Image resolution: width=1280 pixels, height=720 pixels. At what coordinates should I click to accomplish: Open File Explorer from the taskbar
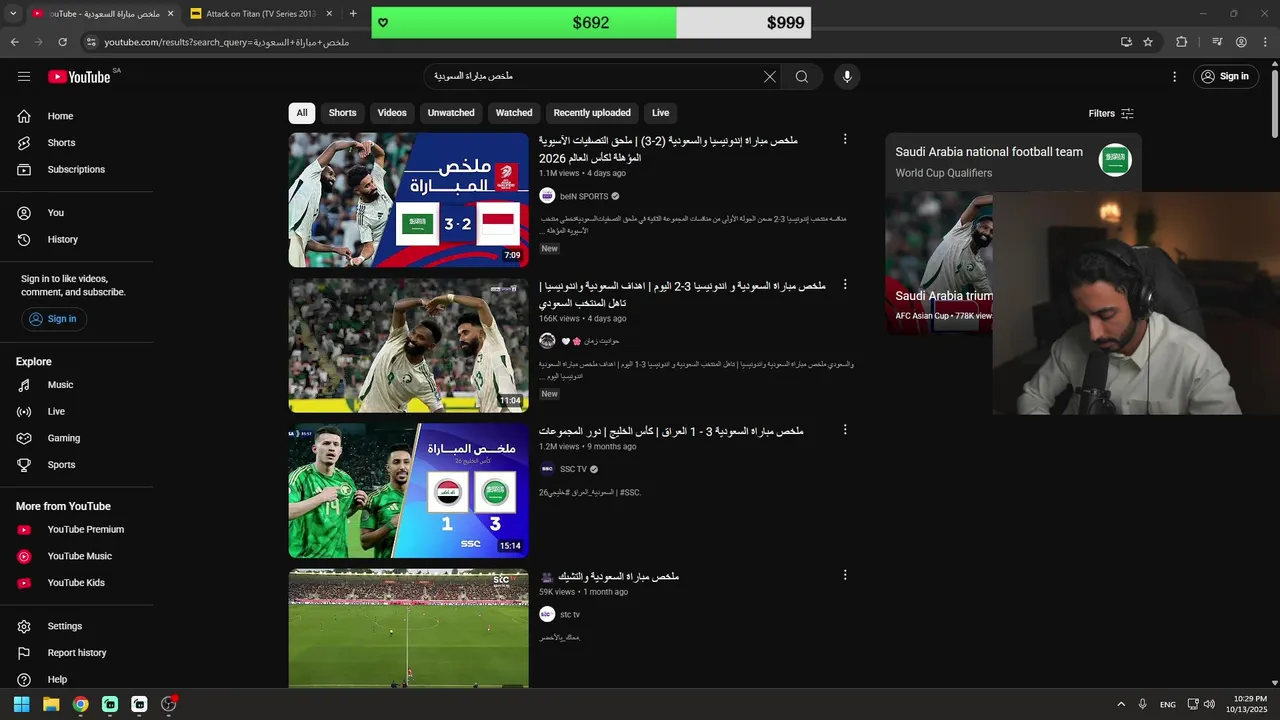tap(51, 704)
